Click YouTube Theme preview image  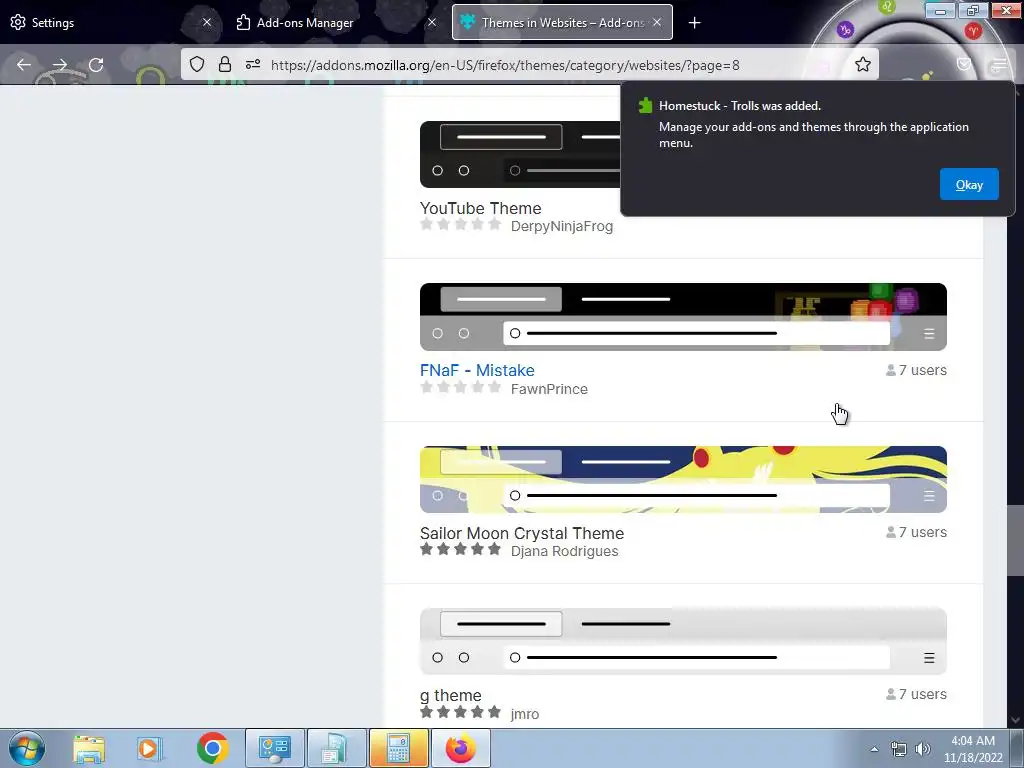[x=520, y=154]
